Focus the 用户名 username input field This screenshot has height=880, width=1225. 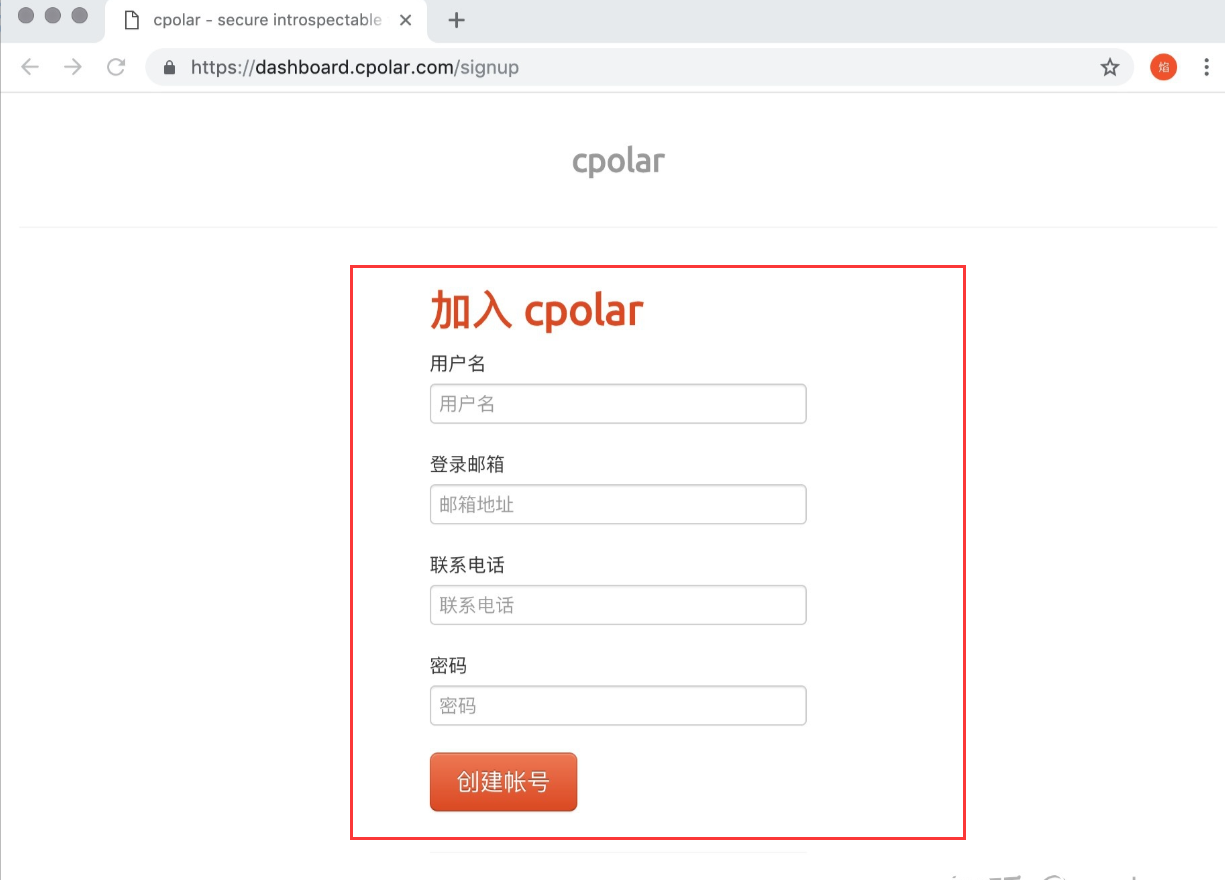point(618,404)
